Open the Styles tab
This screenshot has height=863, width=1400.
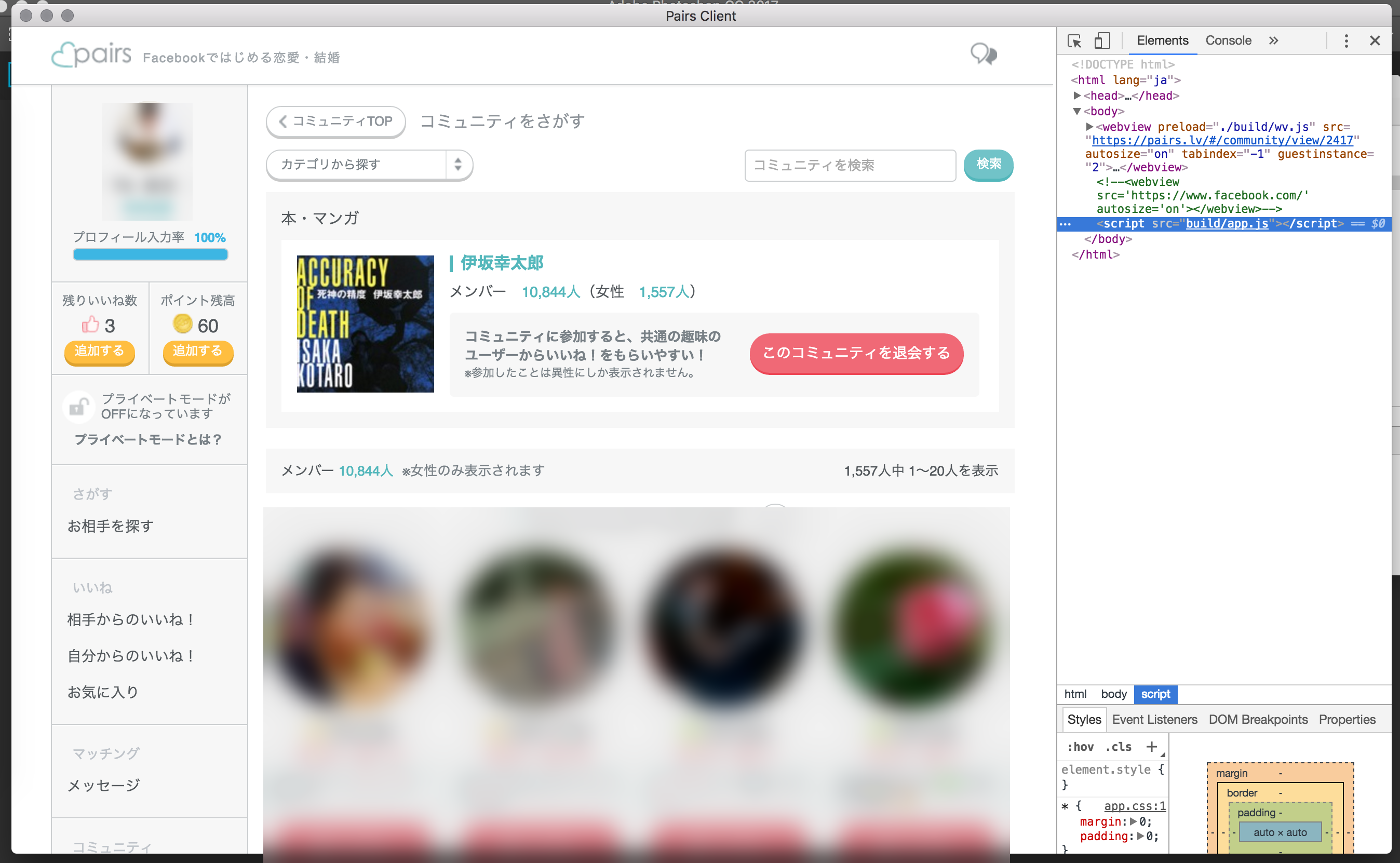click(1083, 719)
